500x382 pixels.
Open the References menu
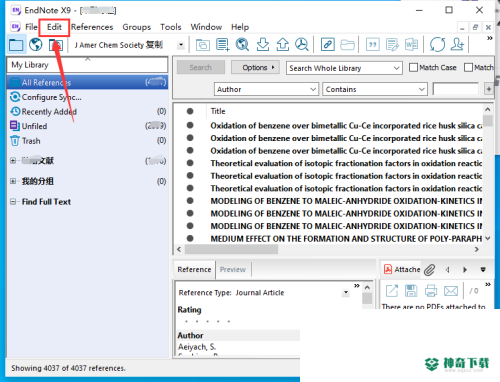[x=92, y=27]
